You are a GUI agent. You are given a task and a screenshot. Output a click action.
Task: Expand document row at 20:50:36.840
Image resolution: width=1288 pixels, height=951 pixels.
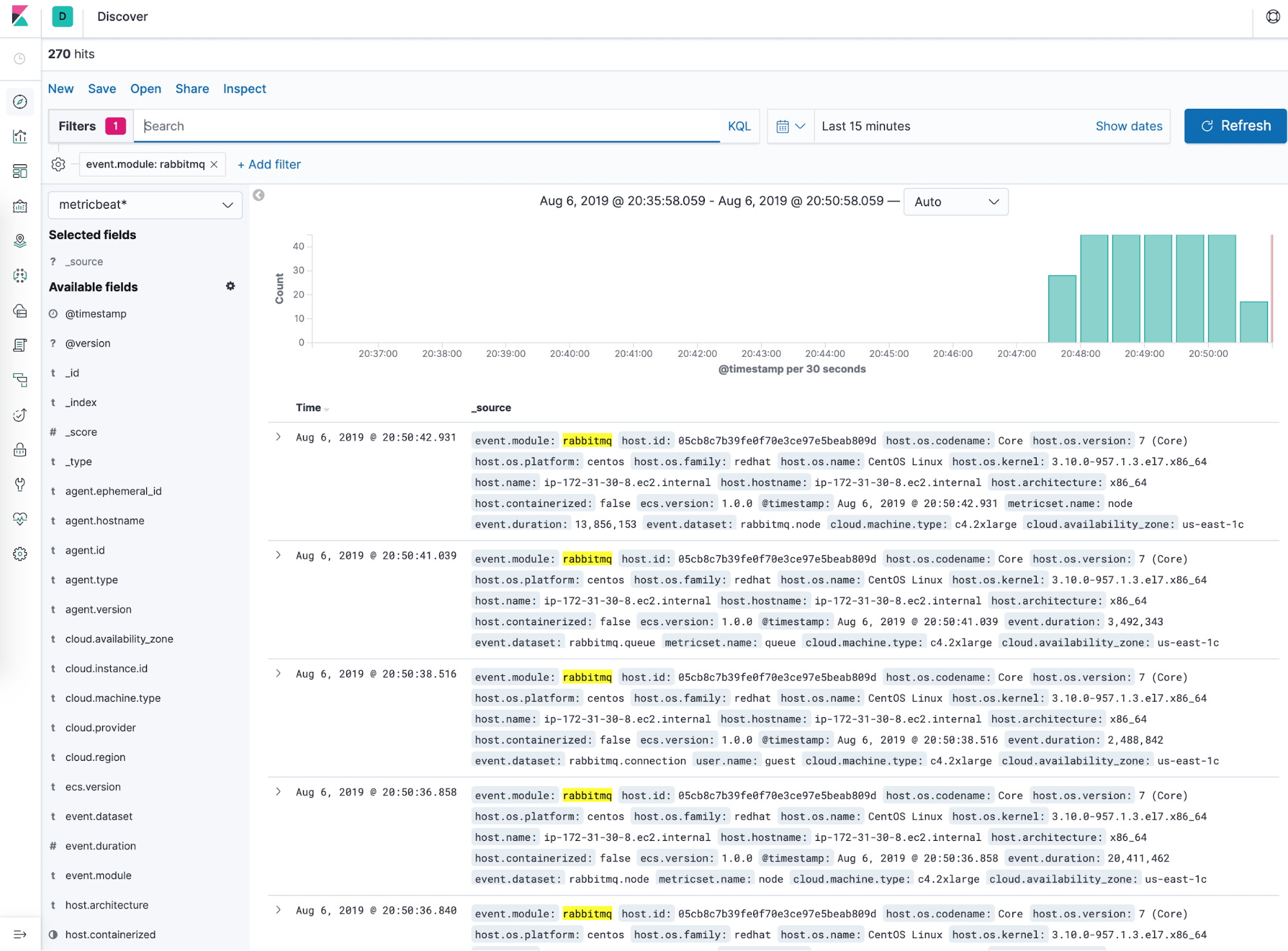(x=278, y=910)
